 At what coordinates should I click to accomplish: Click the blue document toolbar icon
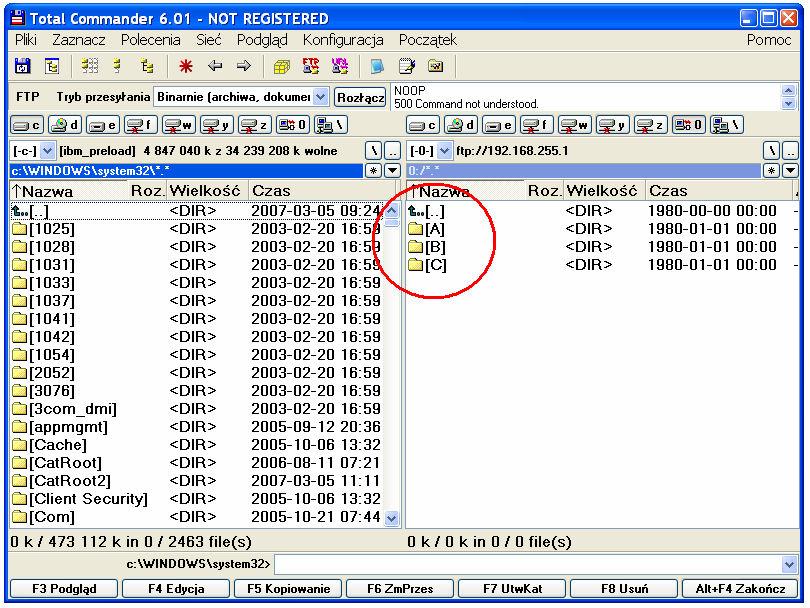pos(378,66)
